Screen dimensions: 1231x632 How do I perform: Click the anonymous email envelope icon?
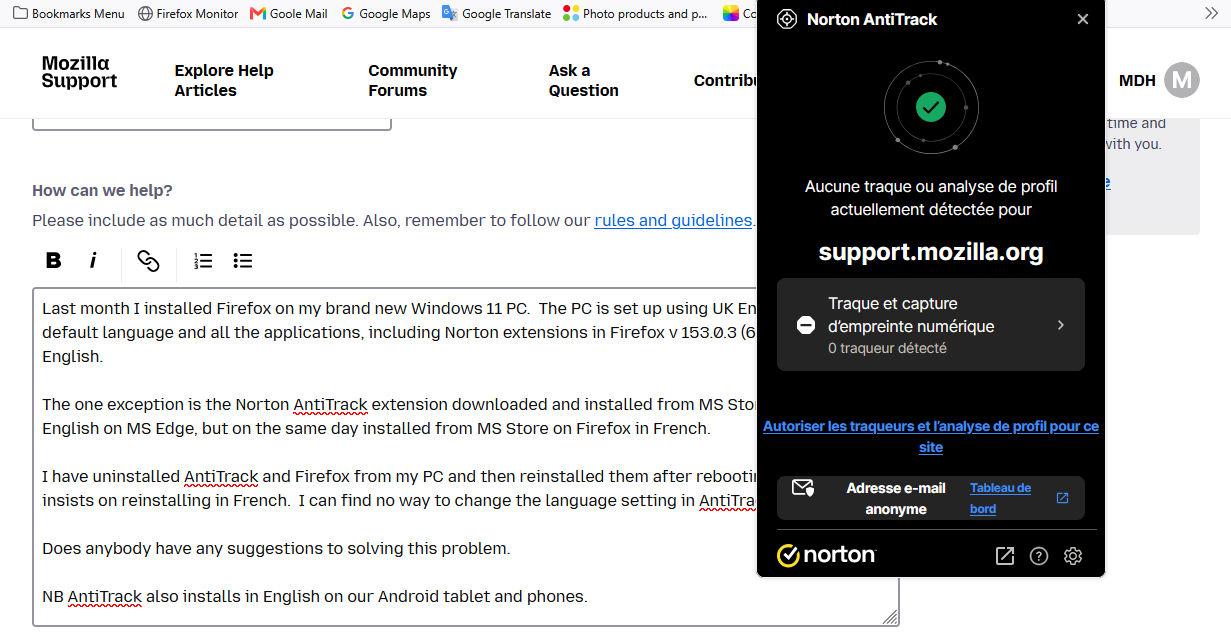803,488
